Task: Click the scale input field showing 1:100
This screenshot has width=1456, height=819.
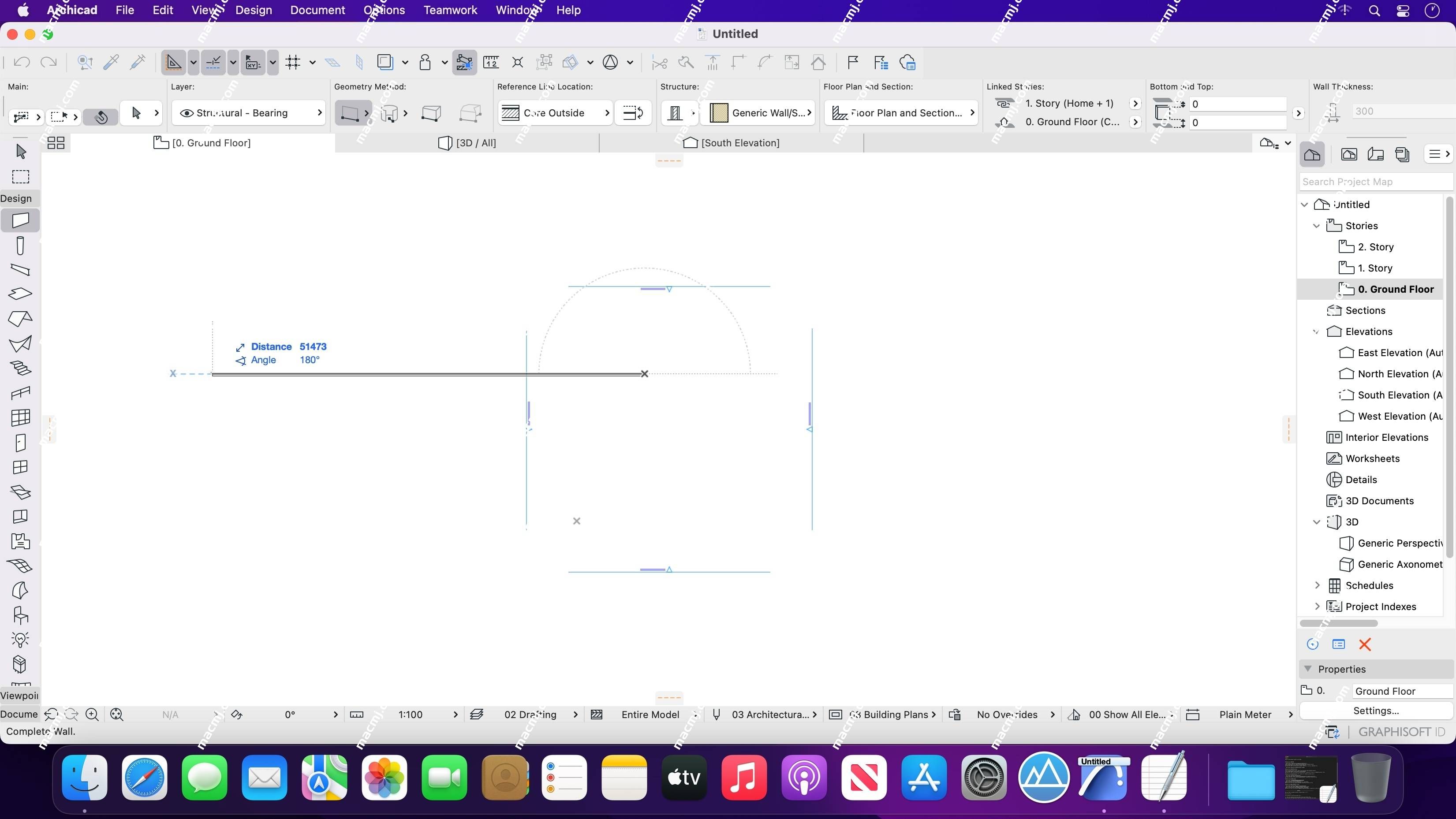Action: pyautogui.click(x=411, y=714)
